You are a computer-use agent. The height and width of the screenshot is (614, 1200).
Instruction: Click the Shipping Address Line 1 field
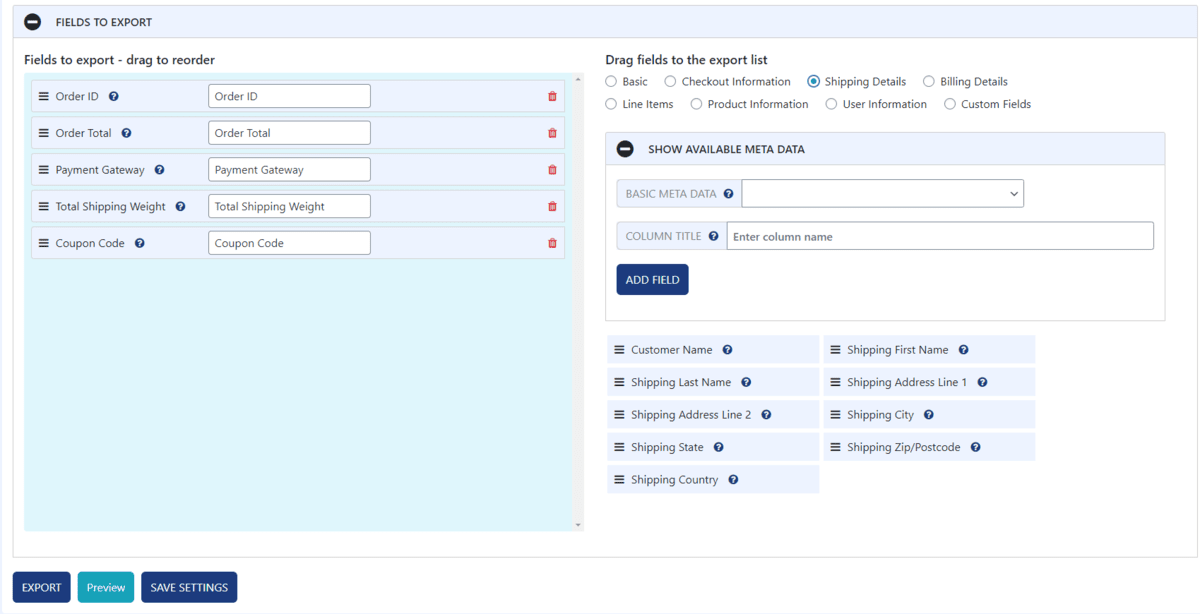[x=929, y=382]
